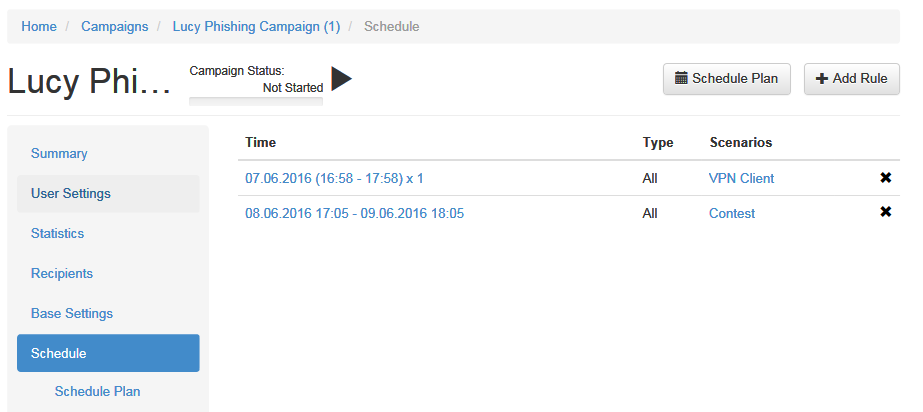Open Campaigns breadcrumb link
923x412 pixels.
pyautogui.click(x=115, y=26)
